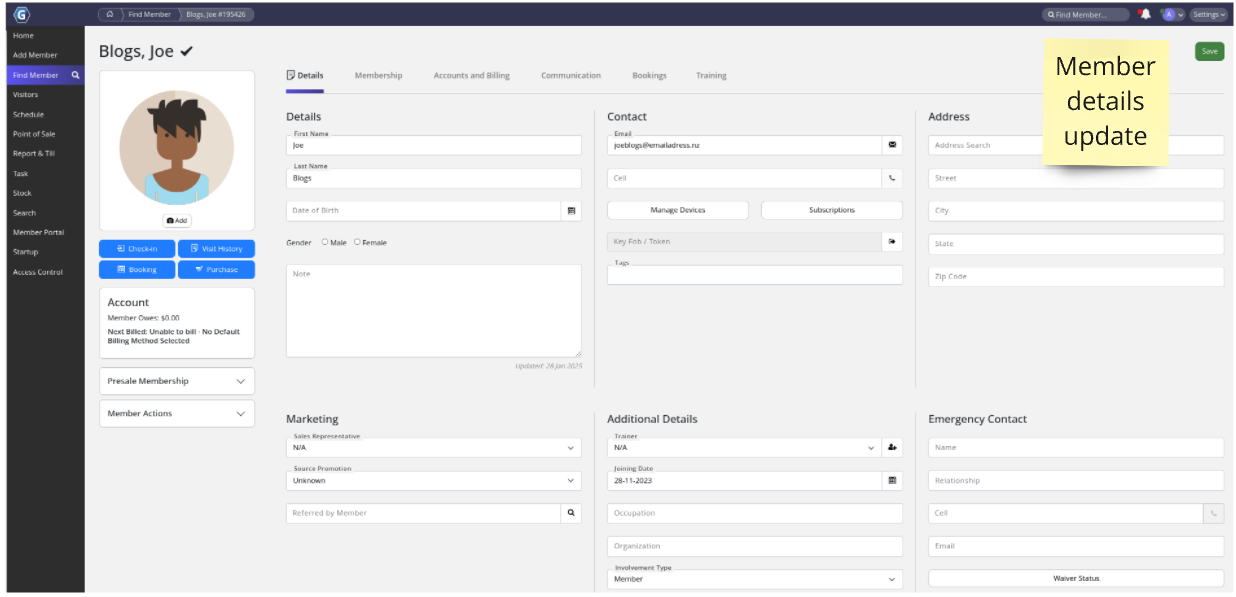Click the Manage Devices button

tap(678, 210)
